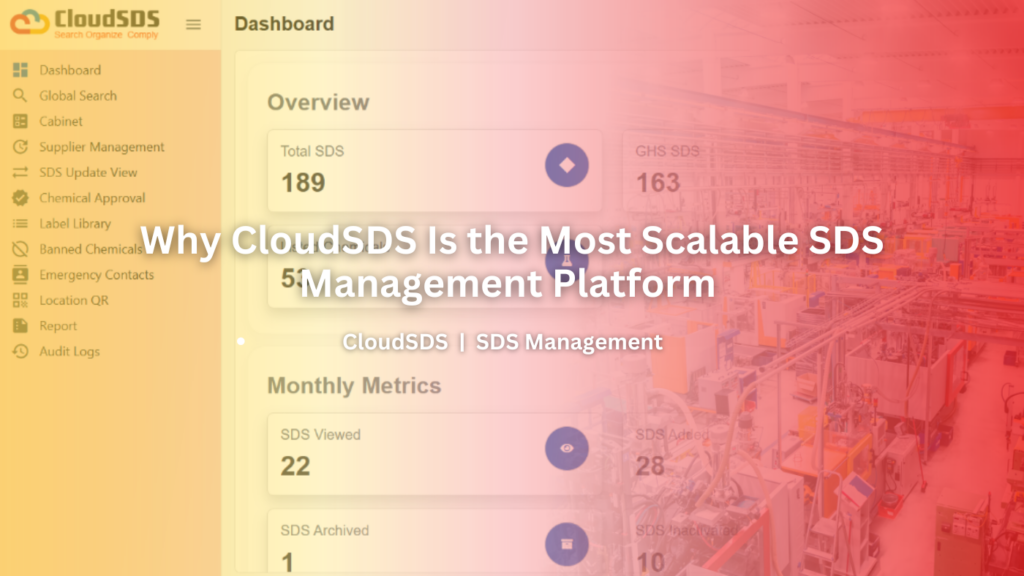The height and width of the screenshot is (576, 1024).
Task: Click the SDS Viewed card label
Action: (x=321, y=434)
